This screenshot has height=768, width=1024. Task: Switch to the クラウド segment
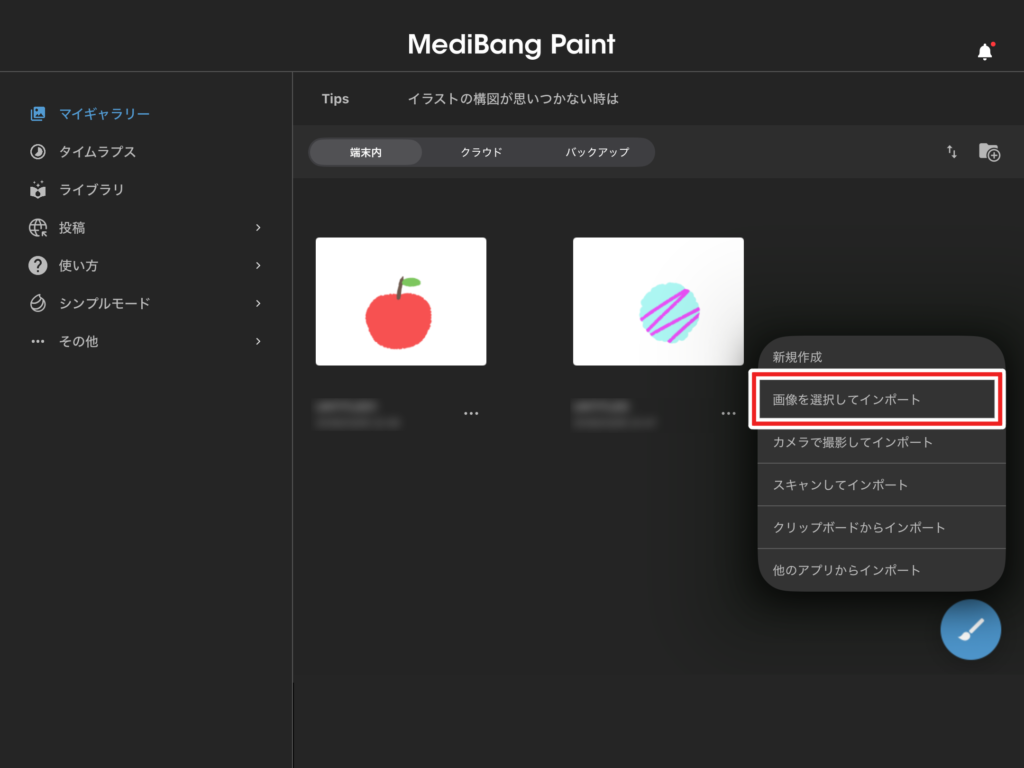[481, 152]
